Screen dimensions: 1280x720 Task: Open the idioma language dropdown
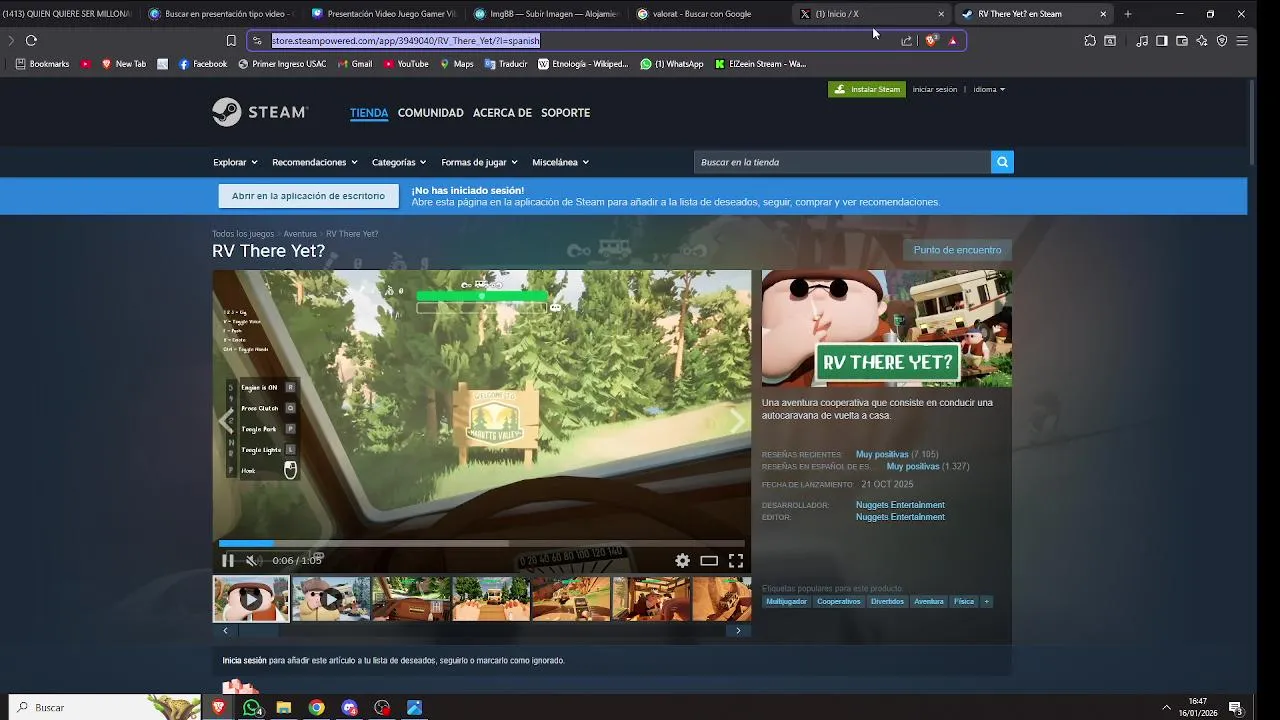989,89
